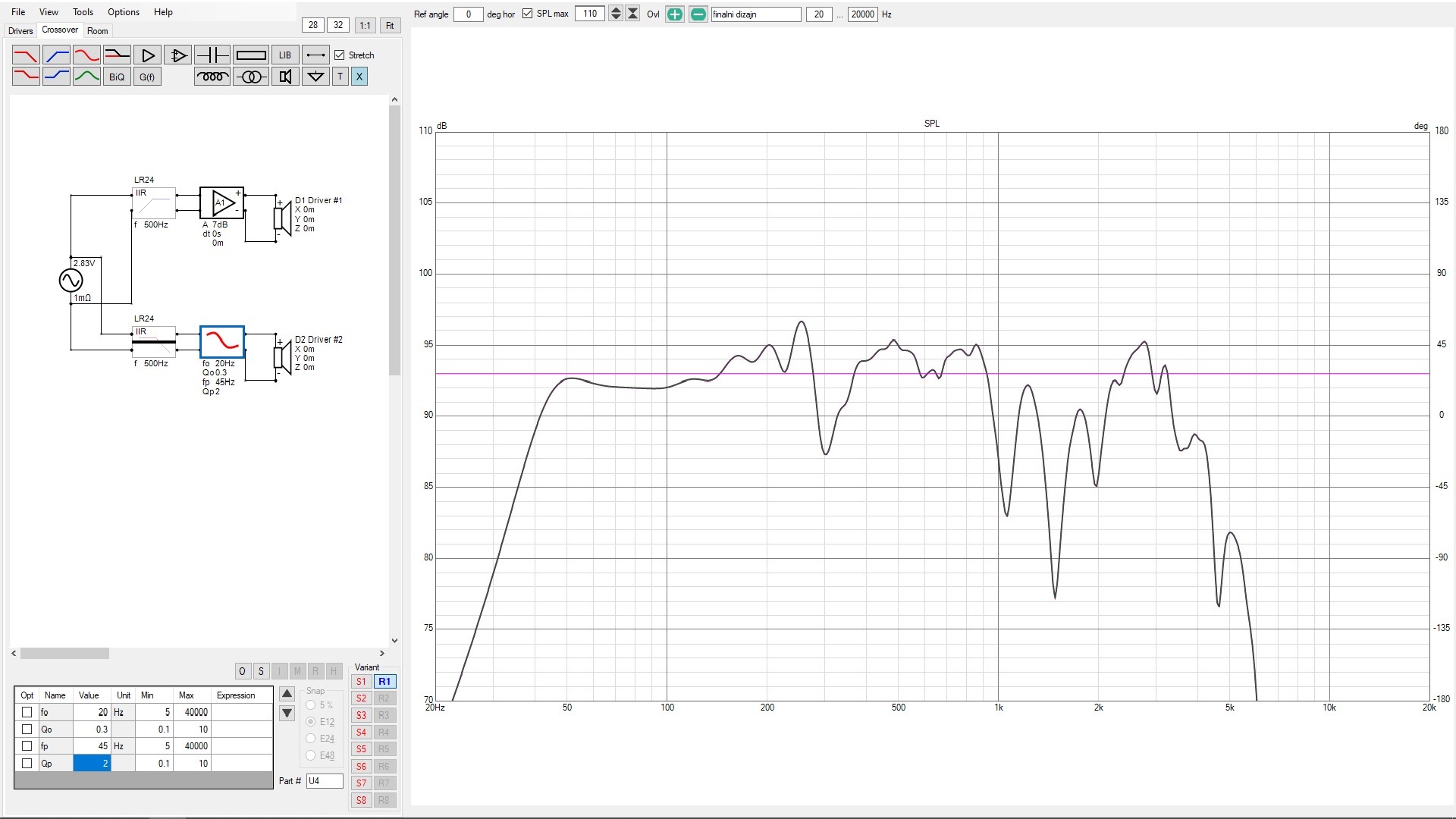Open the Help menu
Viewport: 1456px width, 819px height.
163,12
